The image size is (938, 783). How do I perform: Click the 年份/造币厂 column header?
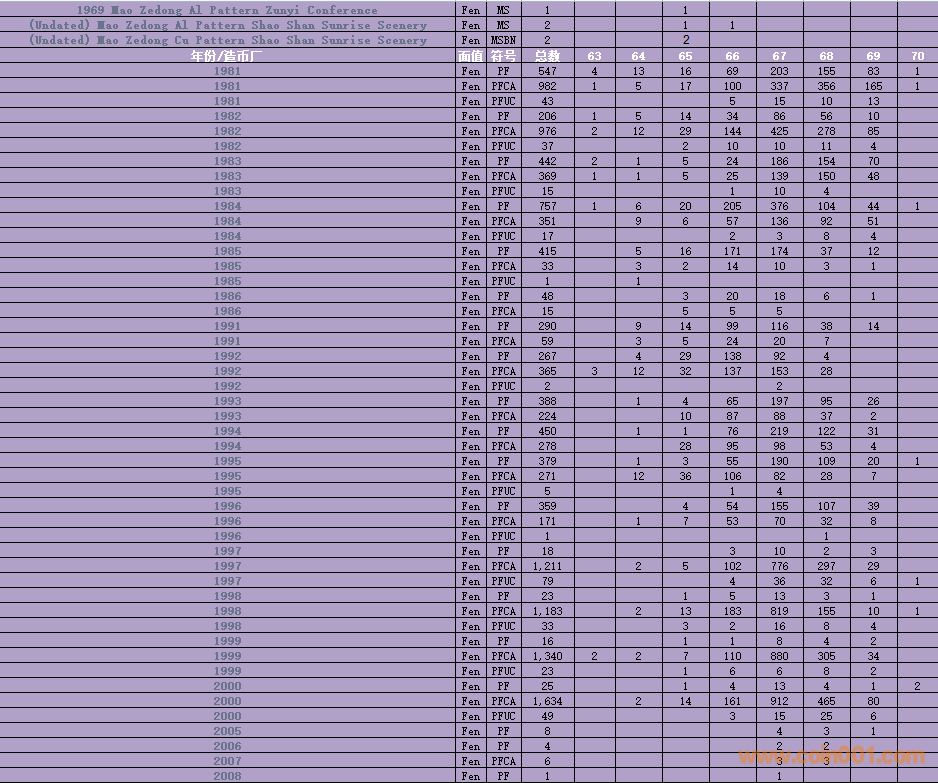click(227, 56)
